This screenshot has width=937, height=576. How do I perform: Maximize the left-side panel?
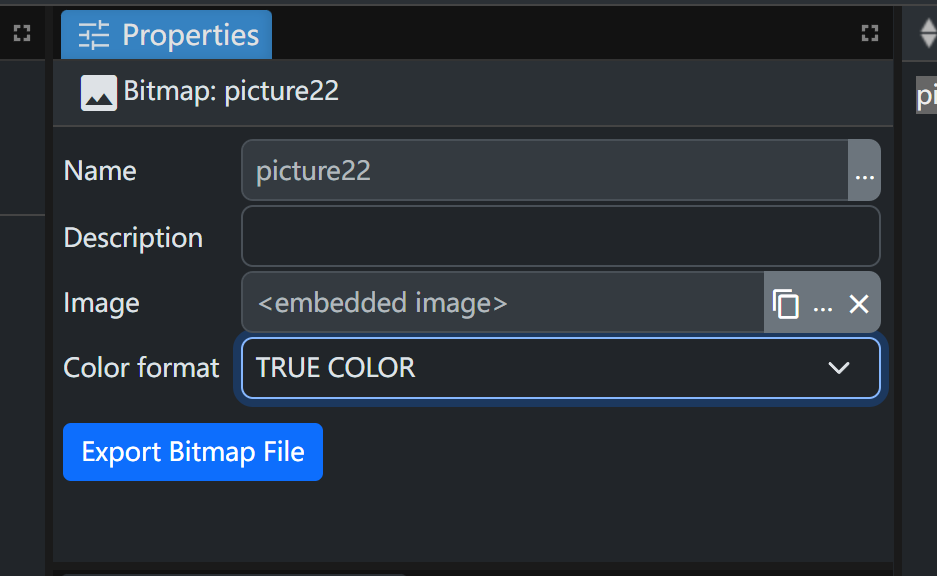point(21,34)
